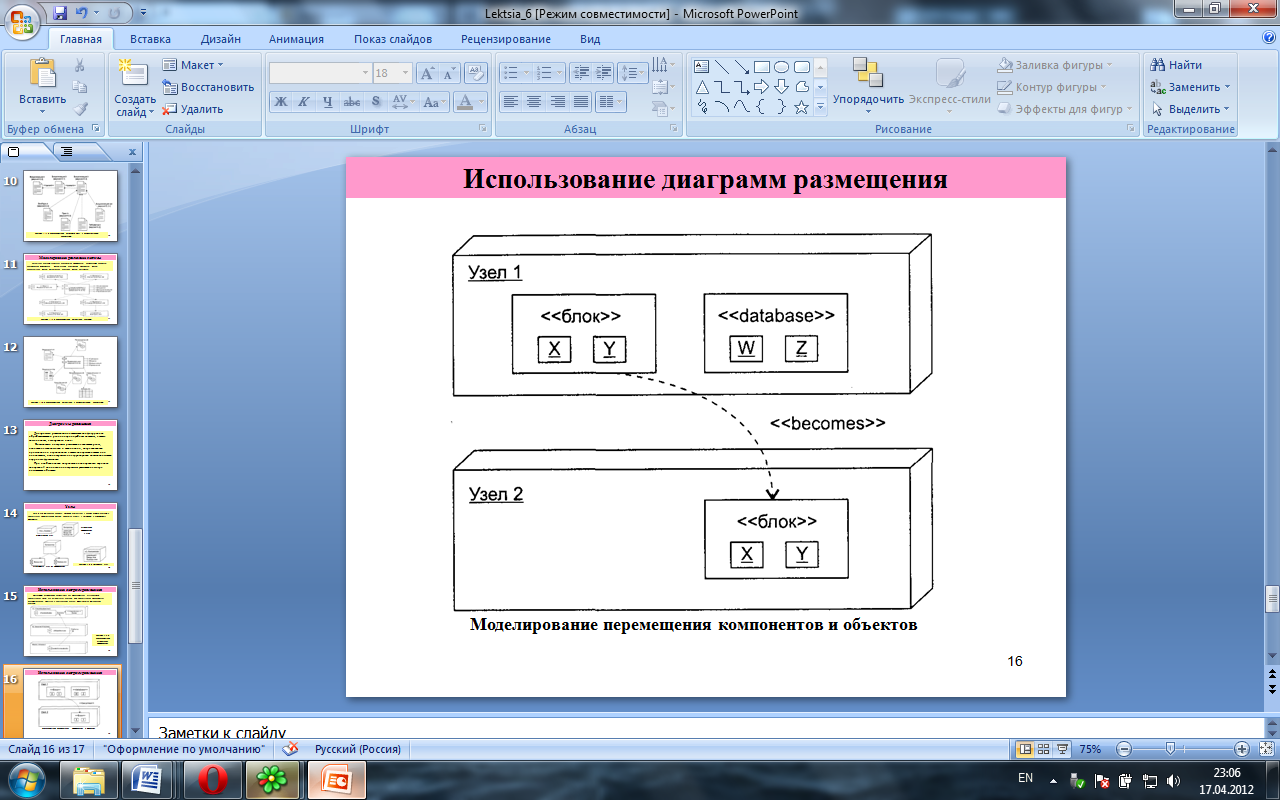Switch to the Outline pane tab
The height and width of the screenshot is (800, 1280).
66,152
